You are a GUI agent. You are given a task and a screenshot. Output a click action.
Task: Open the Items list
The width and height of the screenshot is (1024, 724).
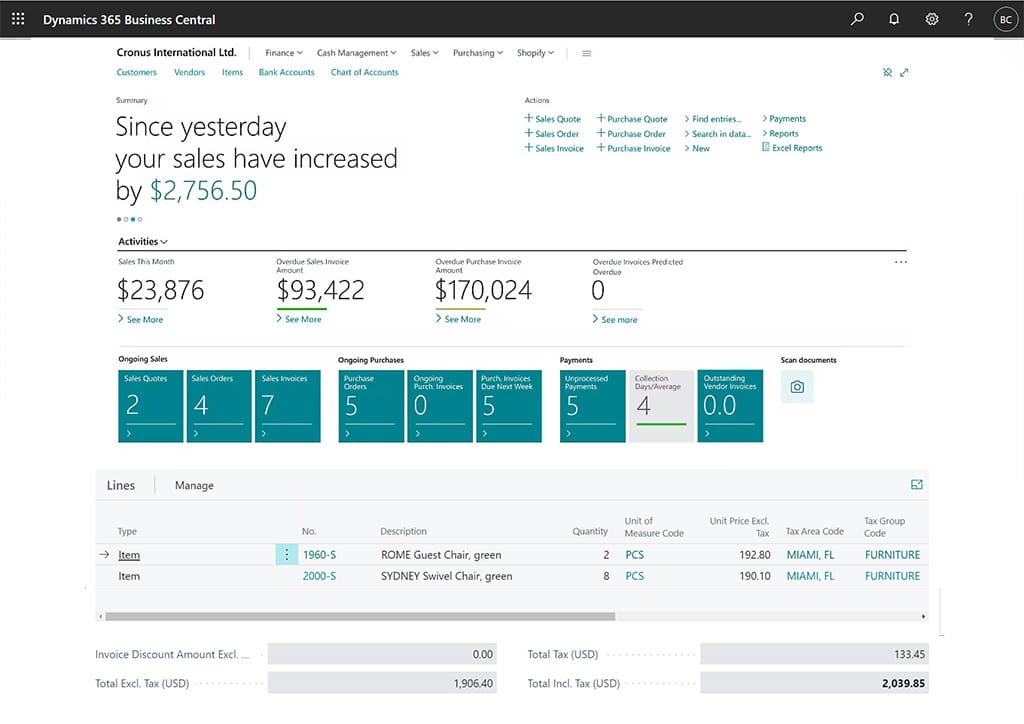(232, 72)
